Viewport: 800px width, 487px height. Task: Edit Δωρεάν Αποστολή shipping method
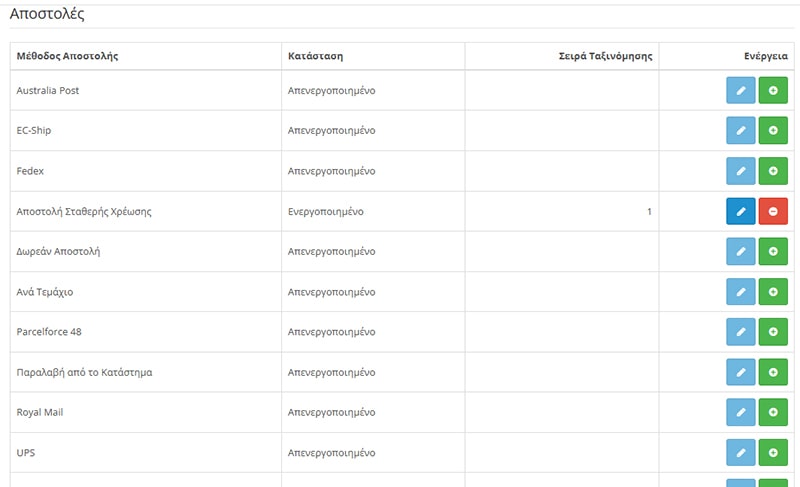tap(741, 252)
